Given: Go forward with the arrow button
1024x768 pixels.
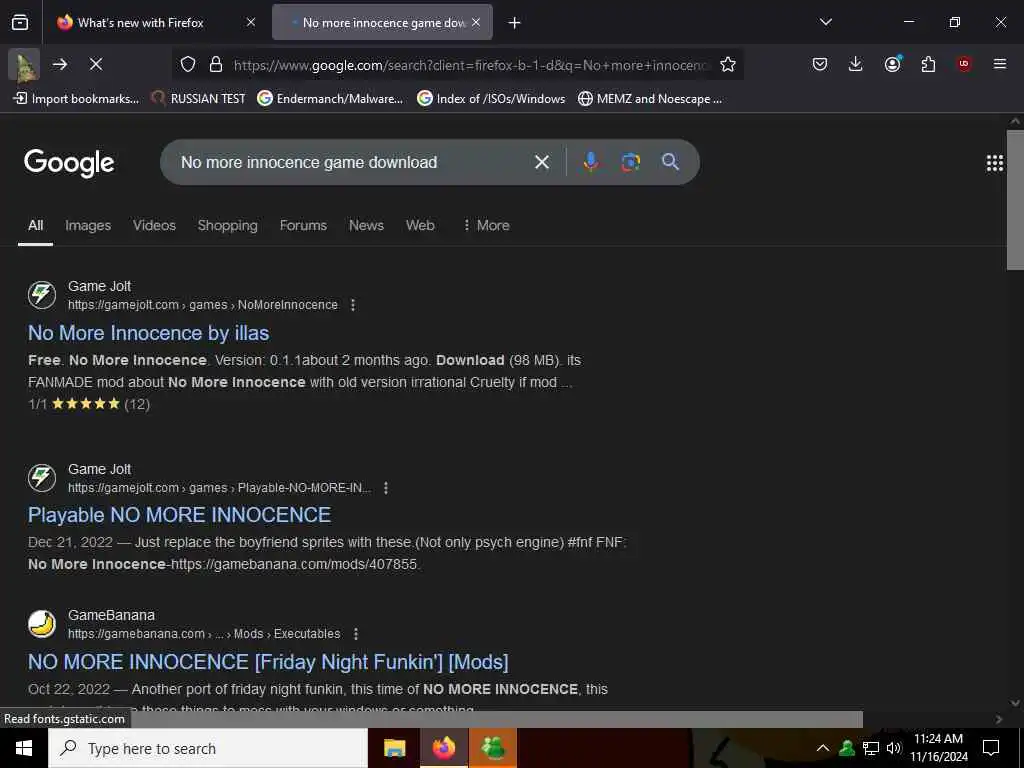Looking at the screenshot, I should tap(60, 64).
